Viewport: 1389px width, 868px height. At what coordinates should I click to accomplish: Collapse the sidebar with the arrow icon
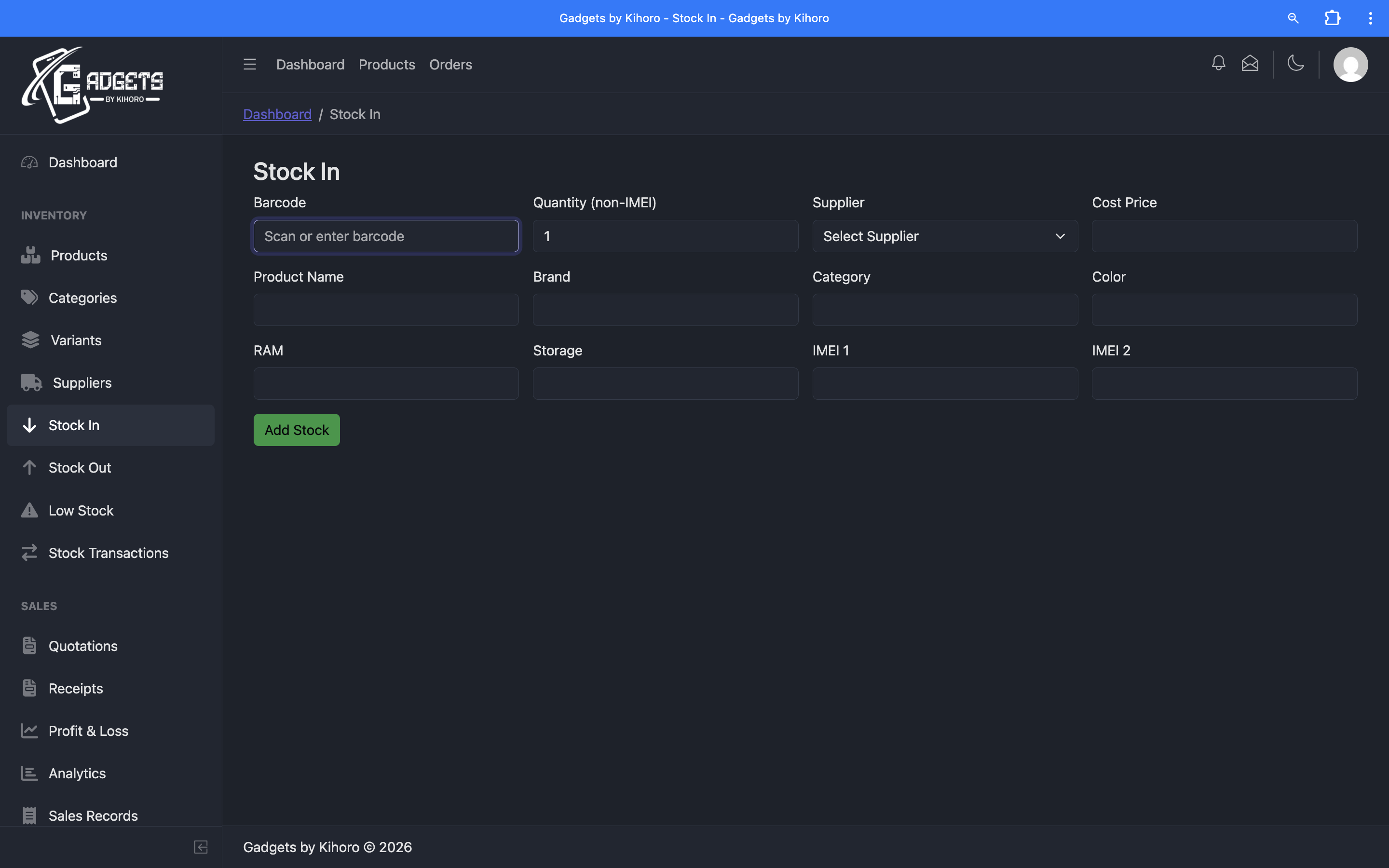200,847
